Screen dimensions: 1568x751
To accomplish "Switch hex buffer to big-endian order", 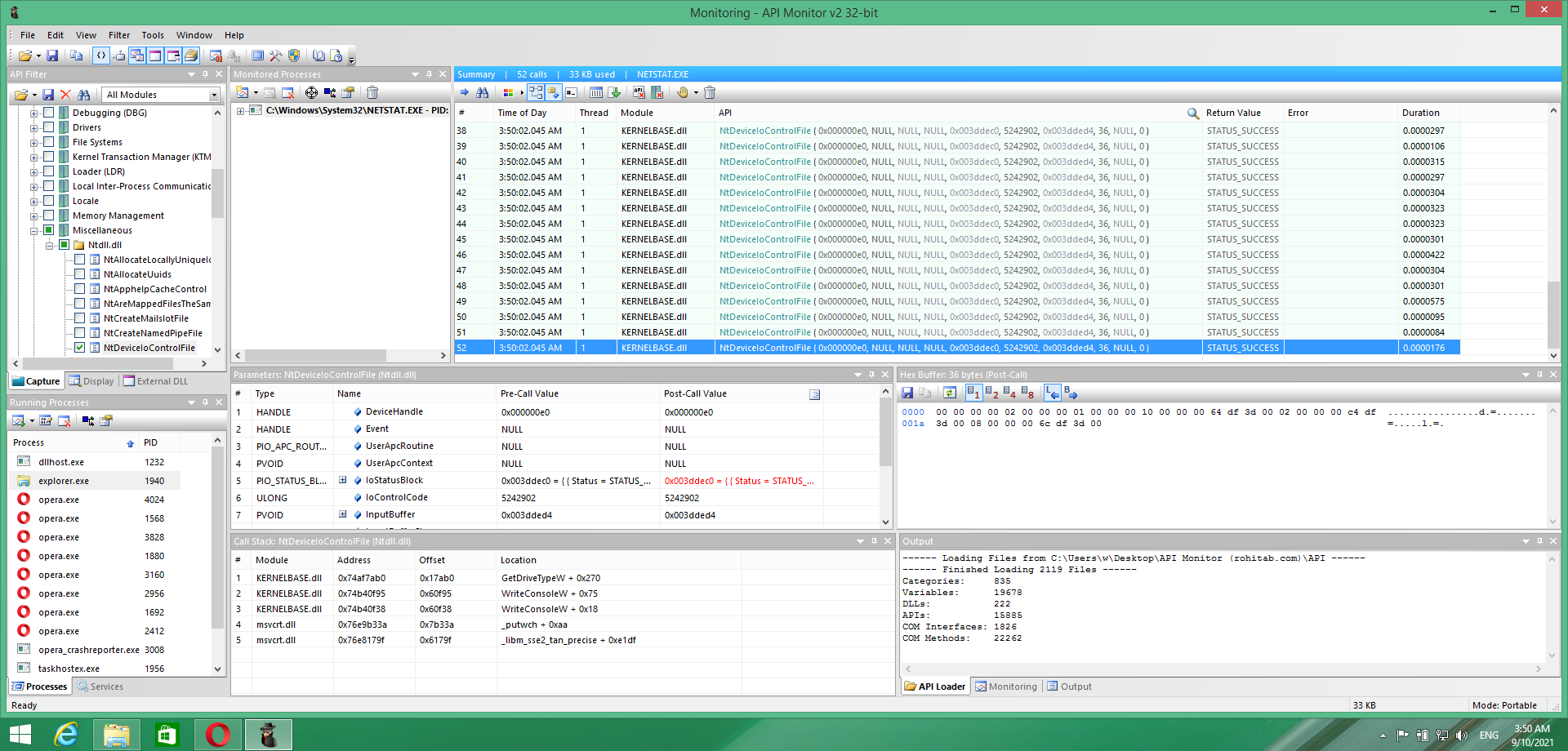I will click(1070, 393).
